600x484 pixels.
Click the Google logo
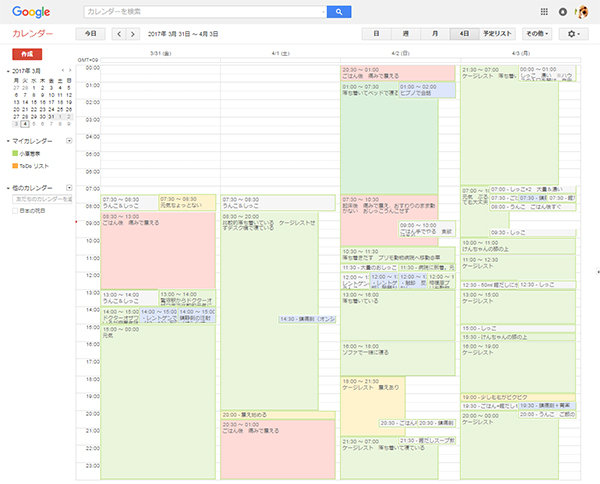(x=31, y=12)
